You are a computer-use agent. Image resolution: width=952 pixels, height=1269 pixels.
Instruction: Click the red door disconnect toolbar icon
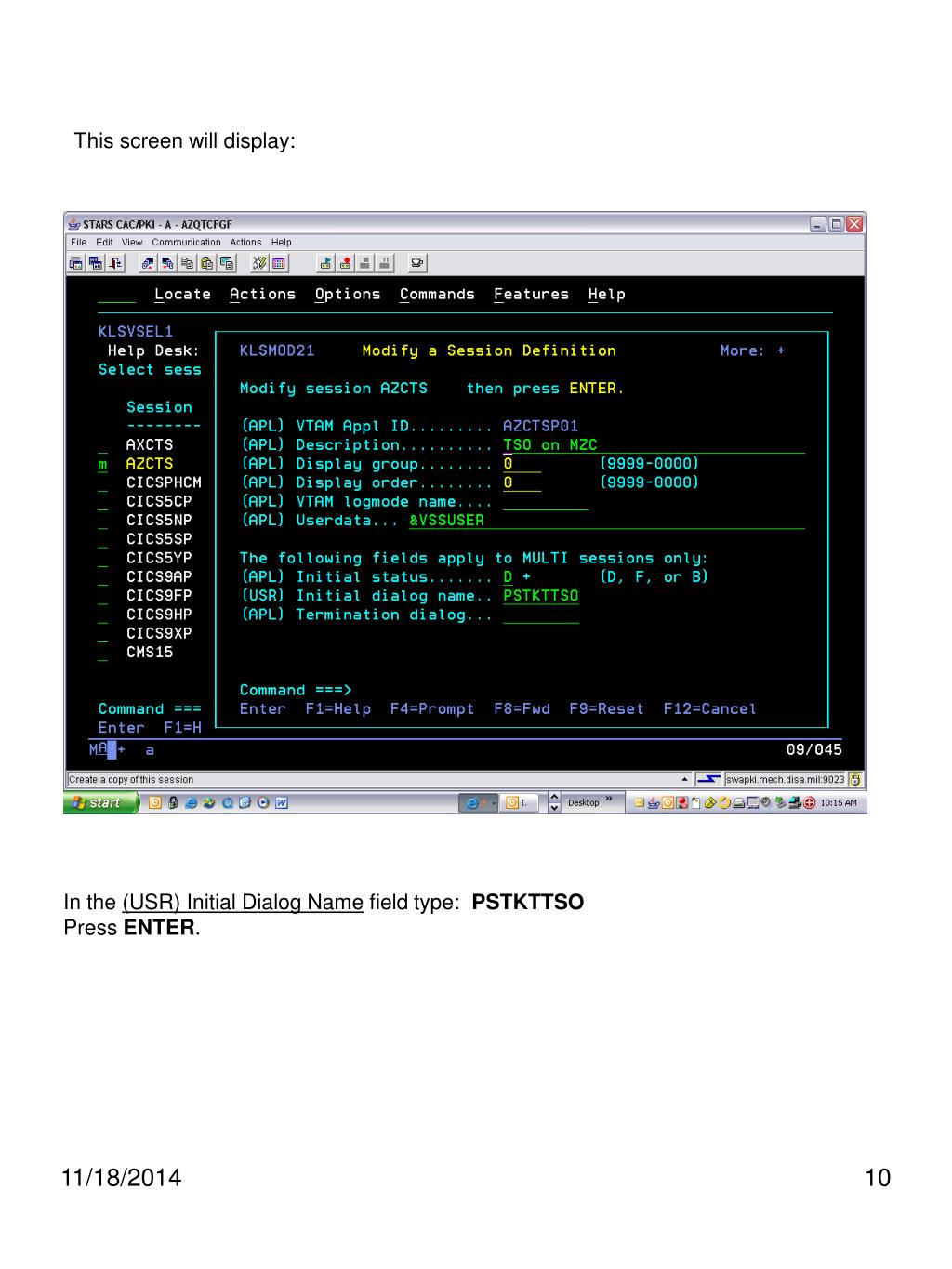tap(115, 264)
